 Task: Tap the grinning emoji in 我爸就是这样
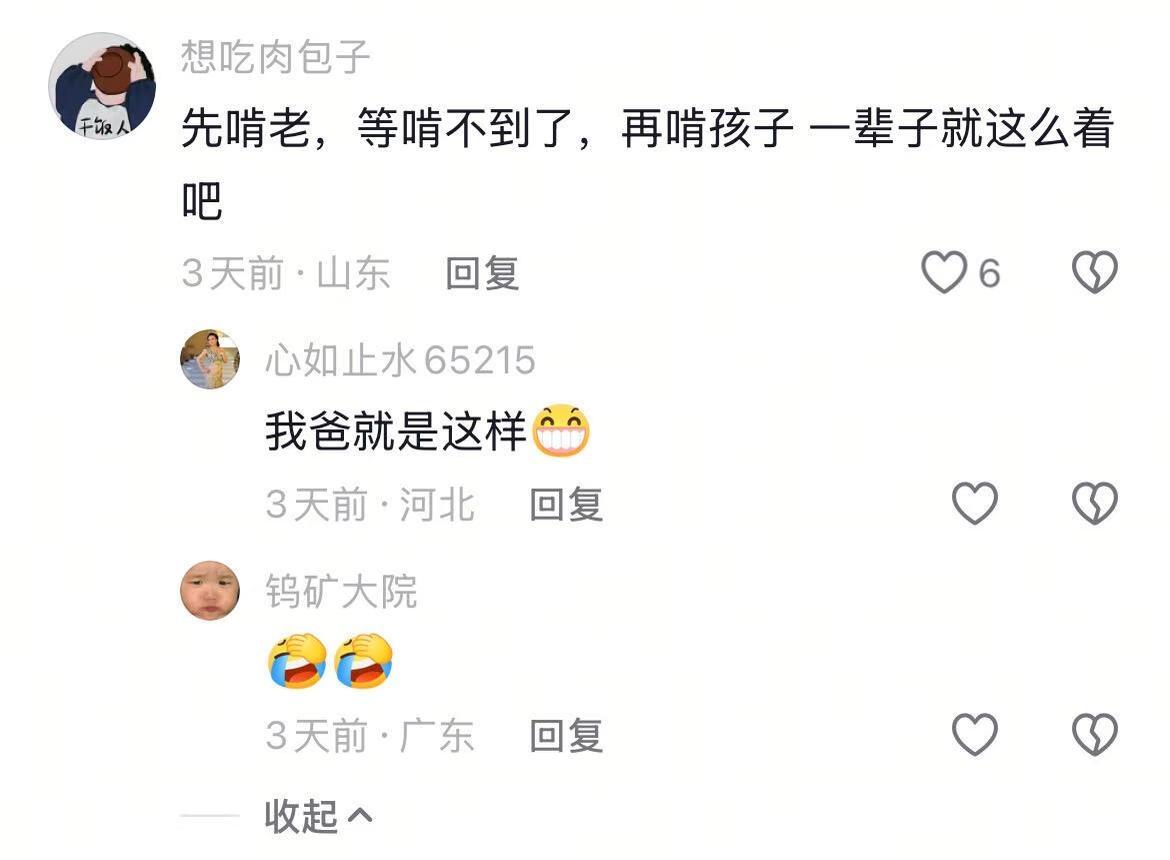(561, 431)
